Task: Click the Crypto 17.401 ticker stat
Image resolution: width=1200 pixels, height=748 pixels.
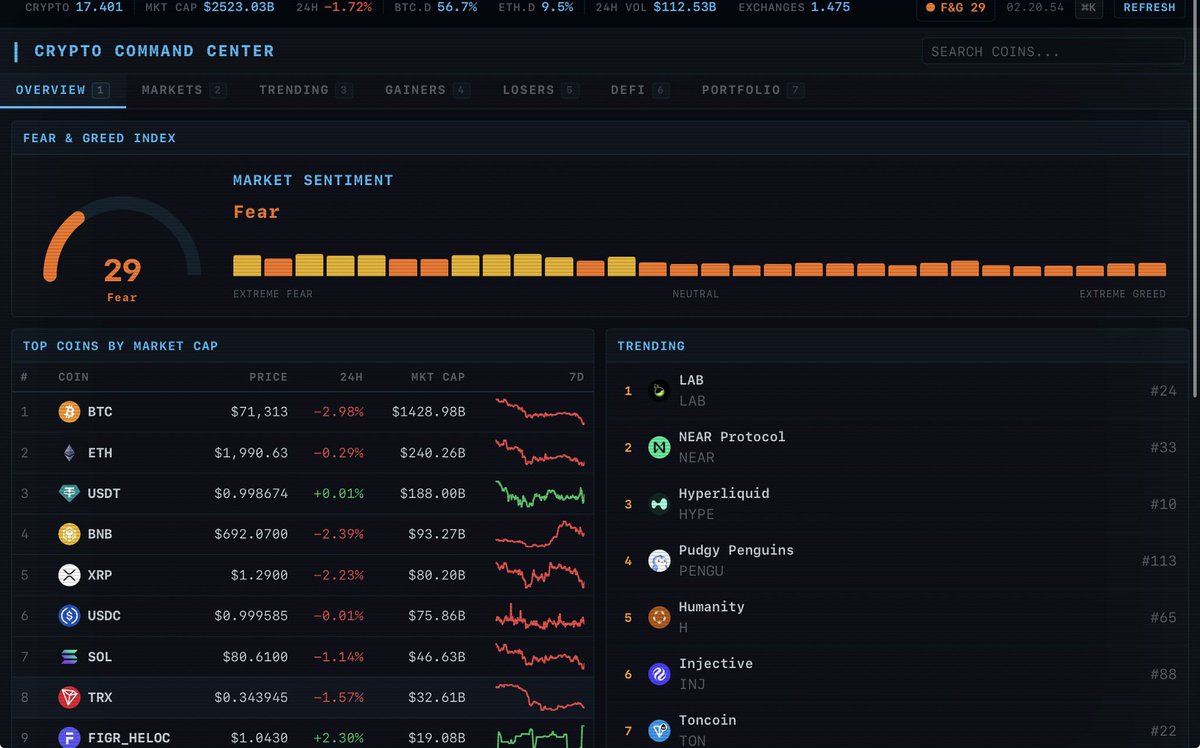Action: tap(74, 7)
